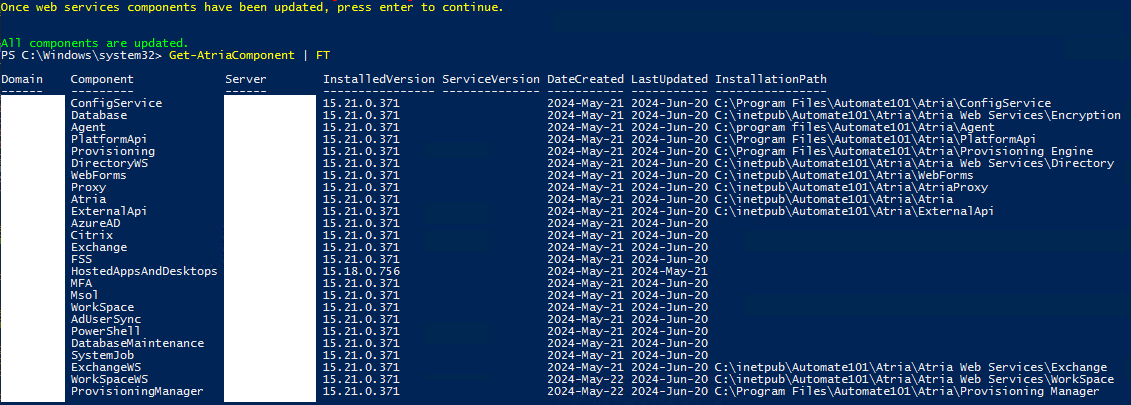
Task: Click the InstalledVersion column header
Action: 378,79
